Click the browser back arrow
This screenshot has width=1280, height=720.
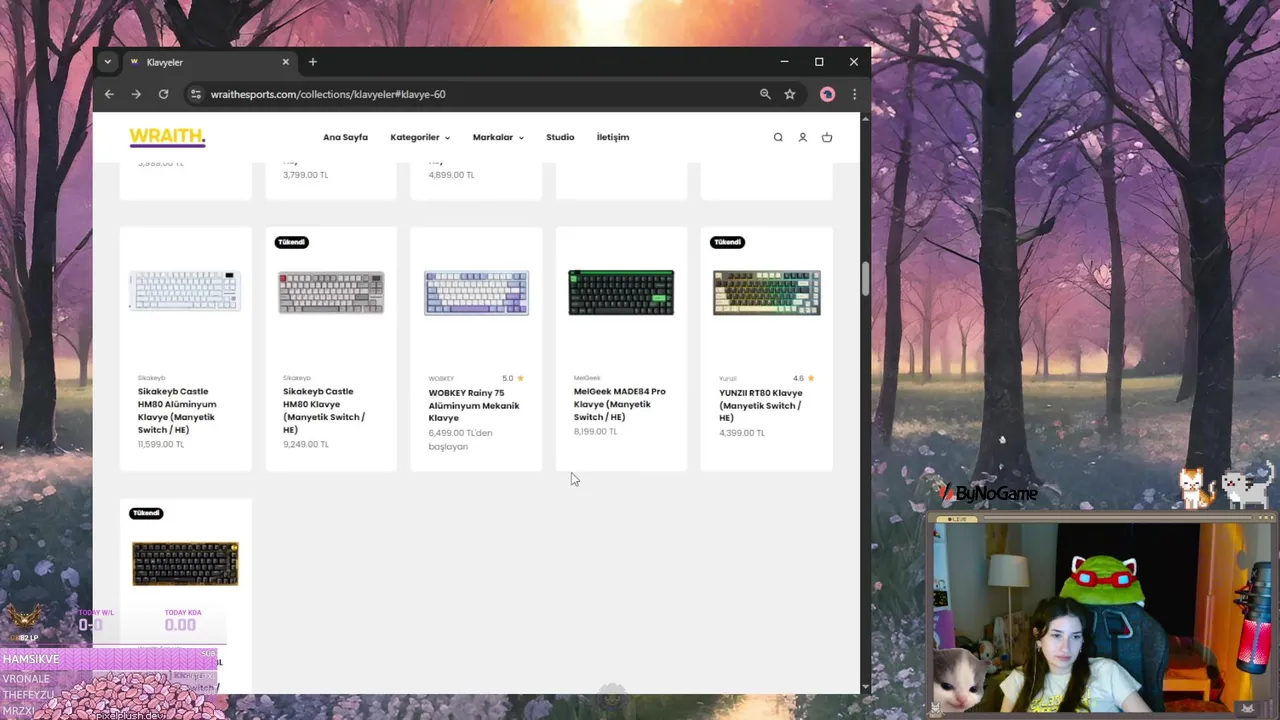pyautogui.click(x=109, y=94)
